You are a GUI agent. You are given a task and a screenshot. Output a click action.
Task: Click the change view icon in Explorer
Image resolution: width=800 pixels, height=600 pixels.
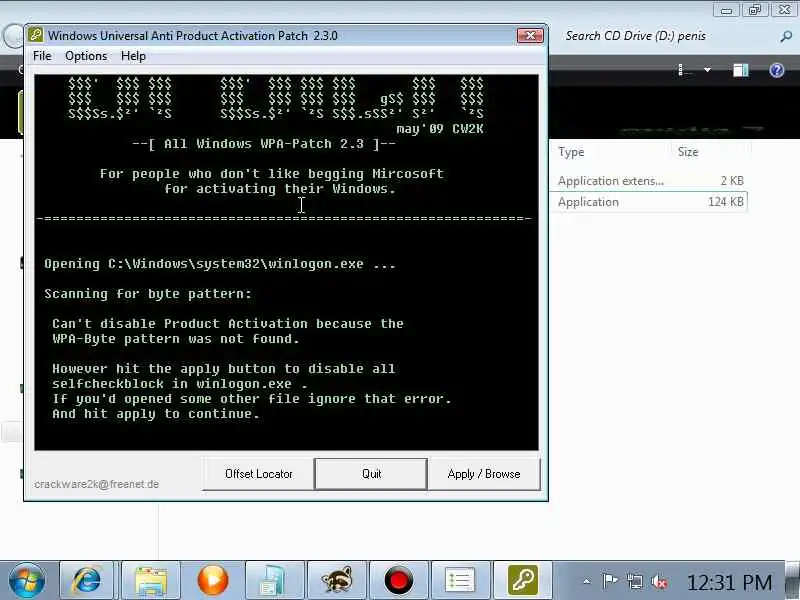685,70
